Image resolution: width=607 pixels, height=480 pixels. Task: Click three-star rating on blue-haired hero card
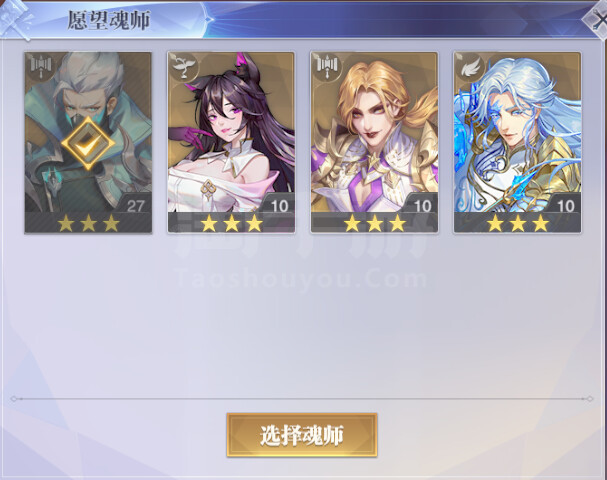(x=518, y=223)
